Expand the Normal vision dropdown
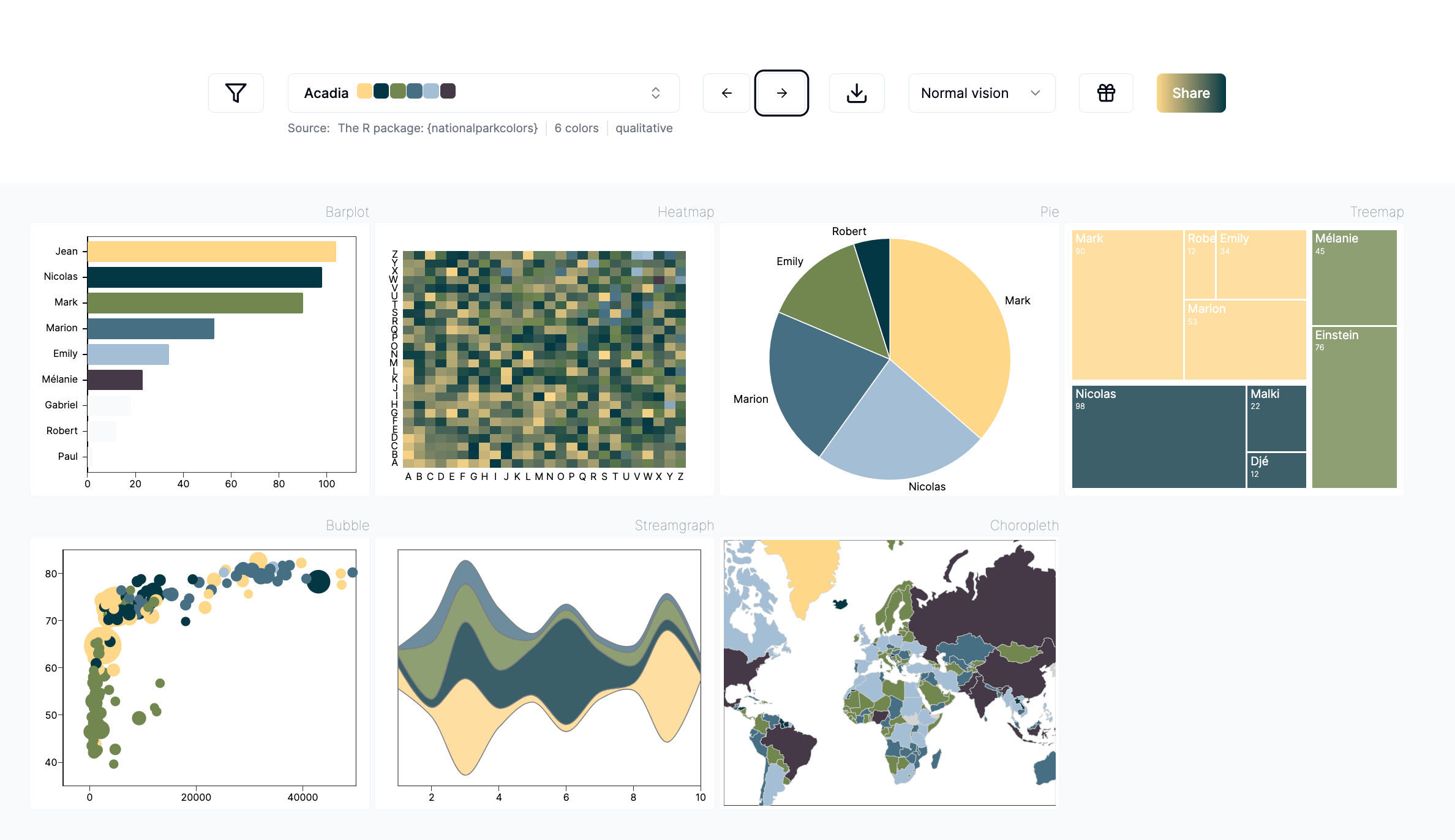This screenshot has width=1455, height=840. click(981, 93)
